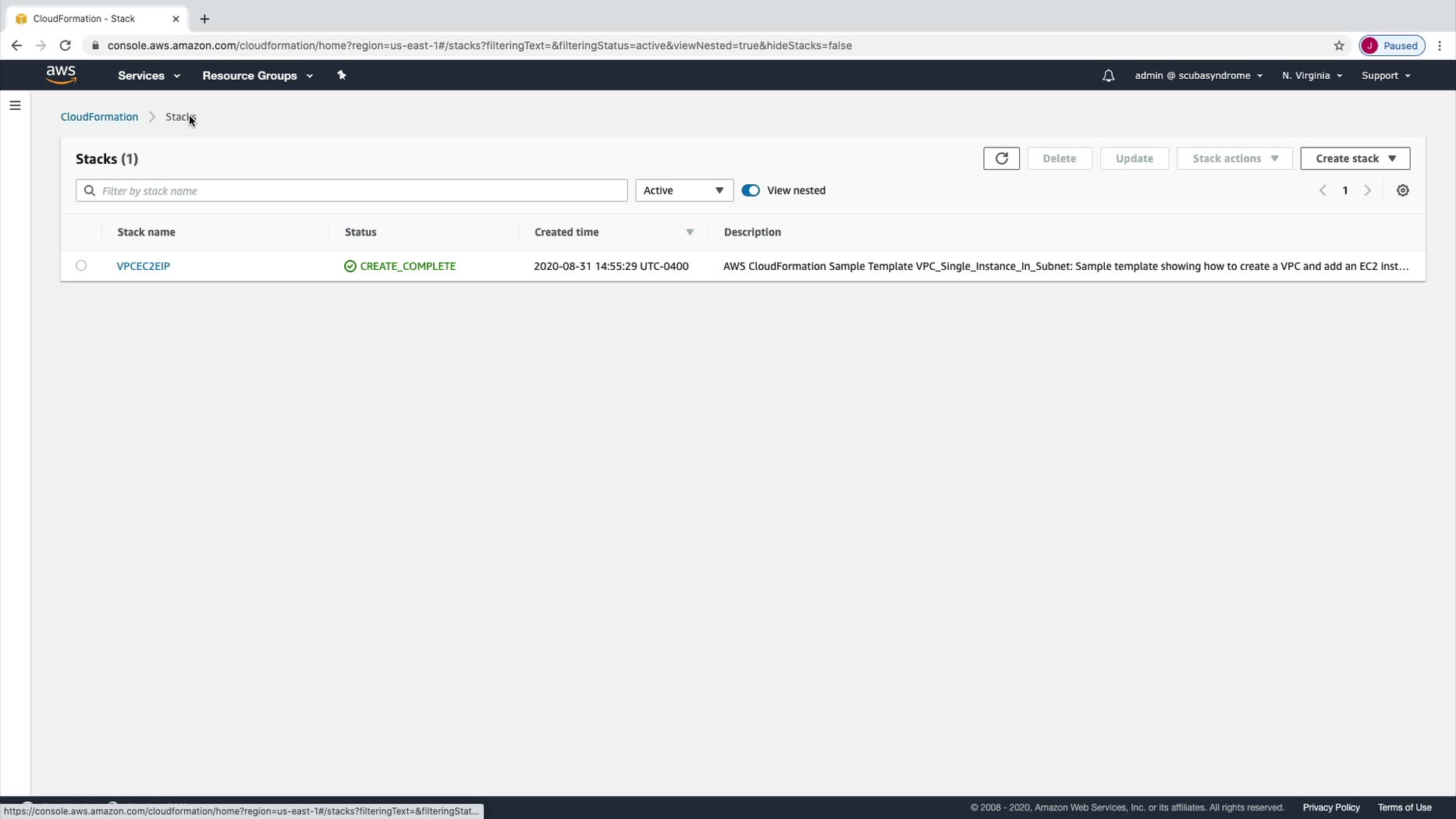Click the AWS CloudFormation Sample Template description
The width and height of the screenshot is (1456, 819).
(1066, 266)
